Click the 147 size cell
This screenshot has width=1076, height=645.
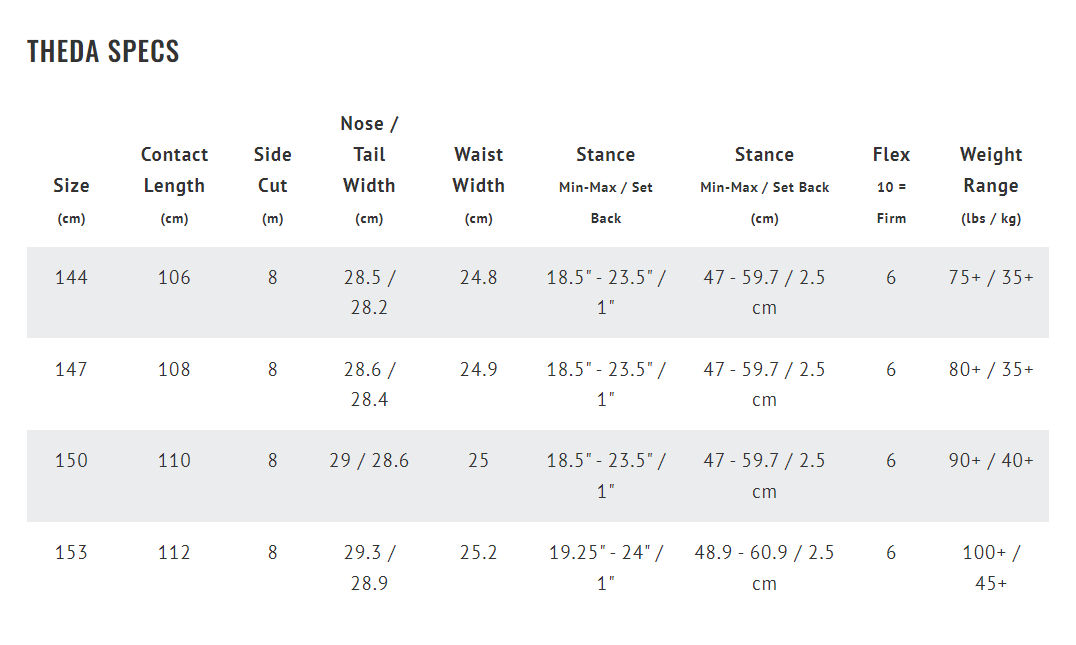[71, 369]
